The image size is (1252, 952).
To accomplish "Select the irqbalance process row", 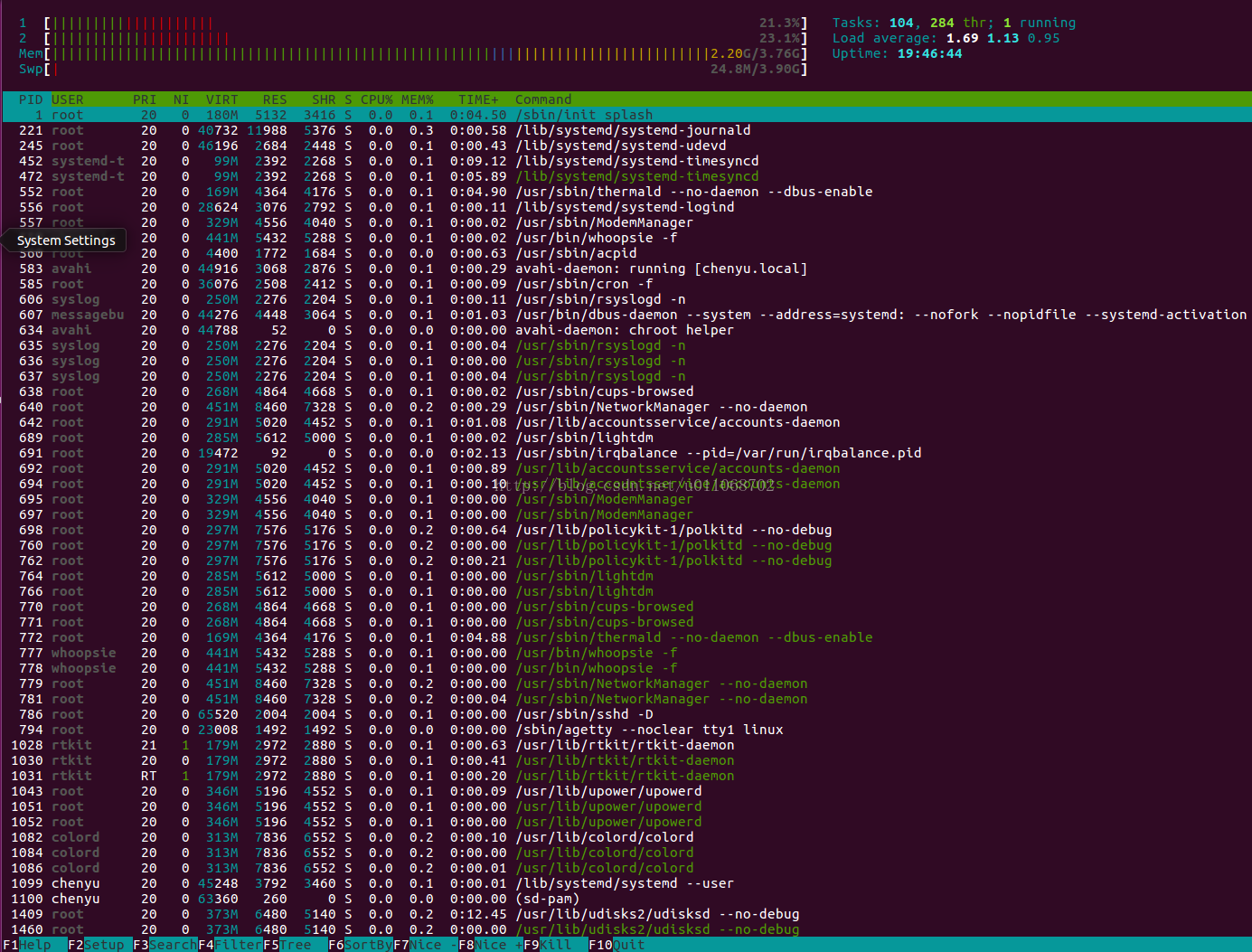I will 626,453.
